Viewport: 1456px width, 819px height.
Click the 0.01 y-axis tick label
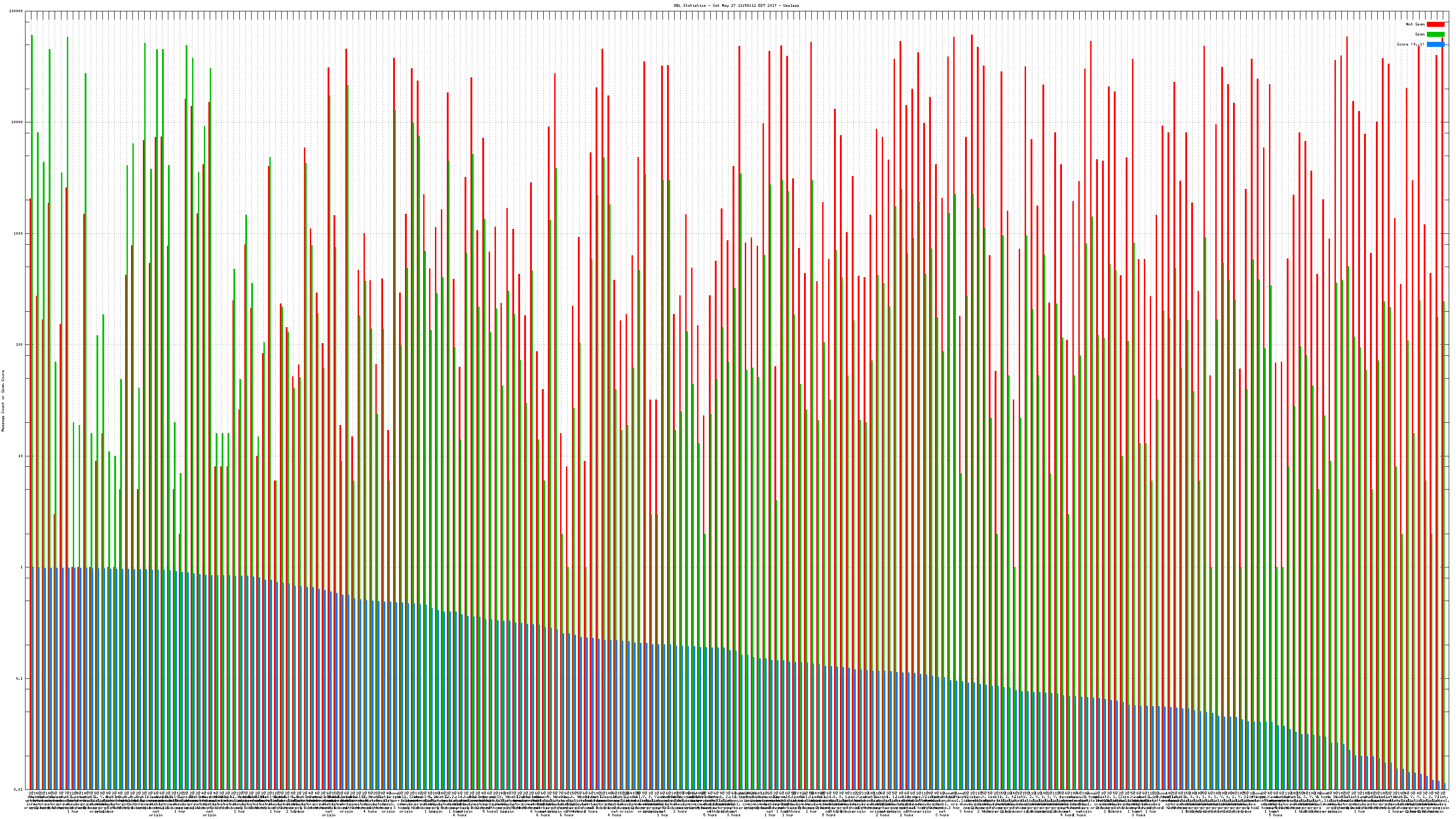(19, 789)
